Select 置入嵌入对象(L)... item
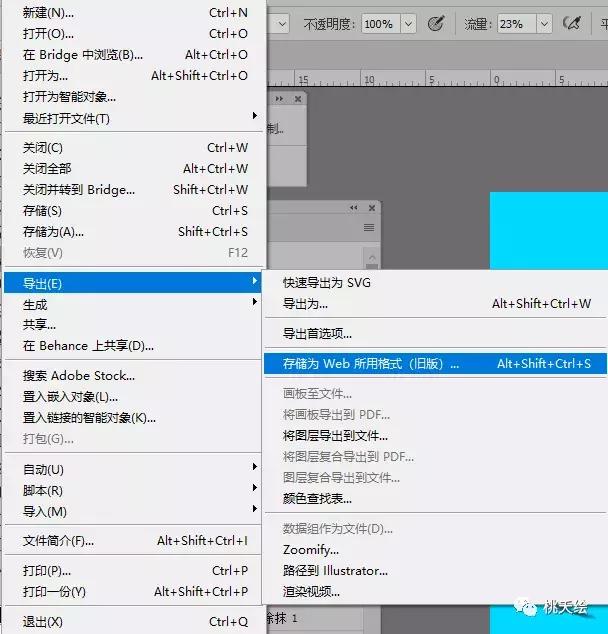 tap(133, 397)
